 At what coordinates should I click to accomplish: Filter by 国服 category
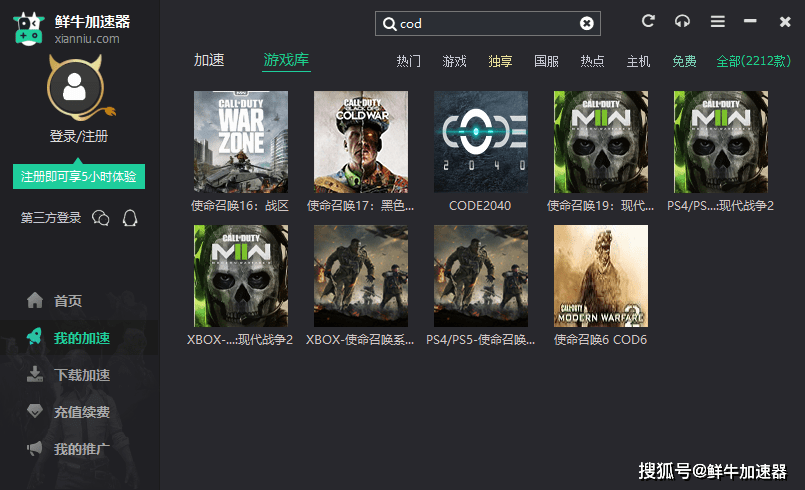[546, 61]
